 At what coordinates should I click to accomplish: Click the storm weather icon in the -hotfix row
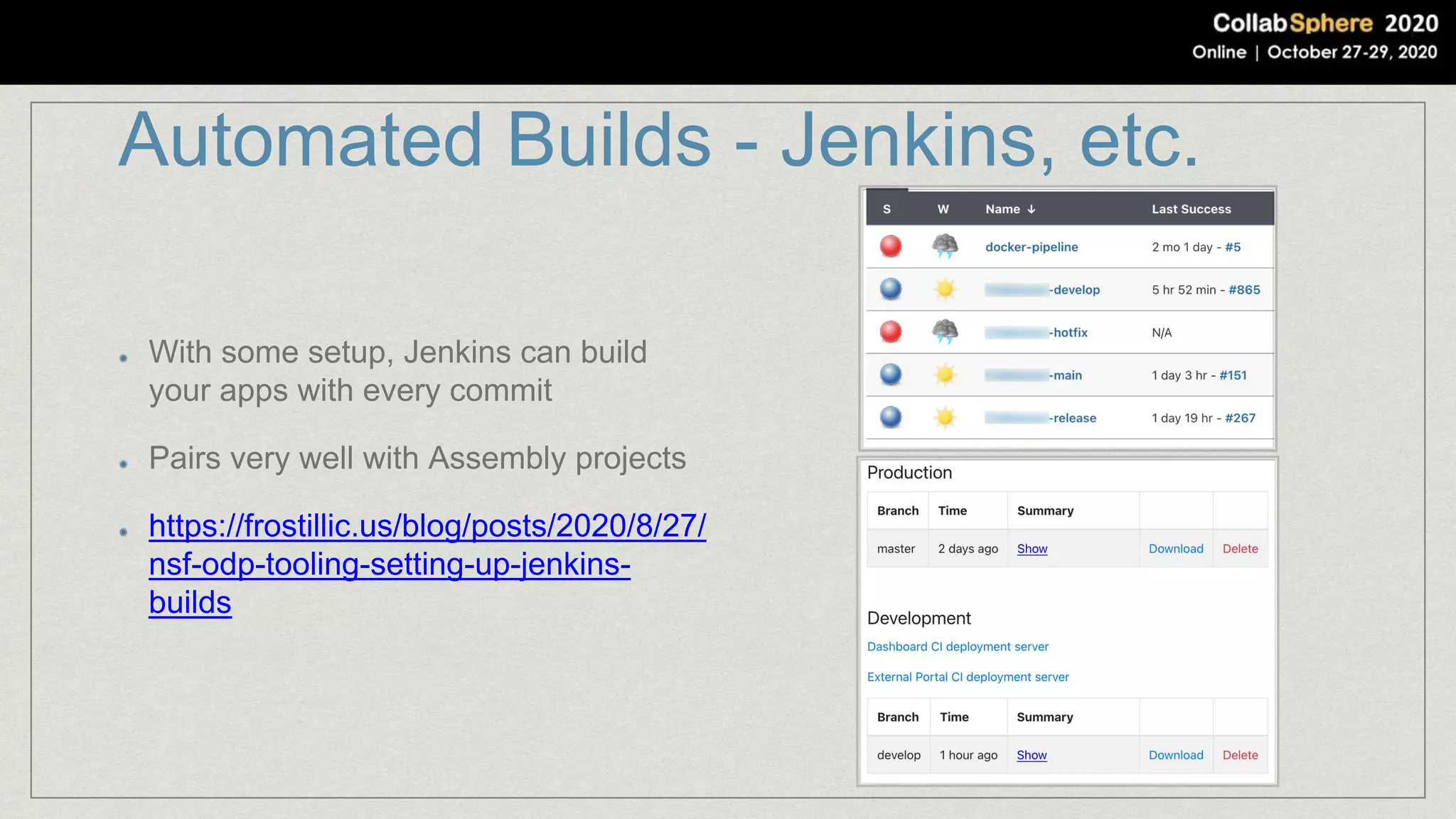(x=945, y=332)
